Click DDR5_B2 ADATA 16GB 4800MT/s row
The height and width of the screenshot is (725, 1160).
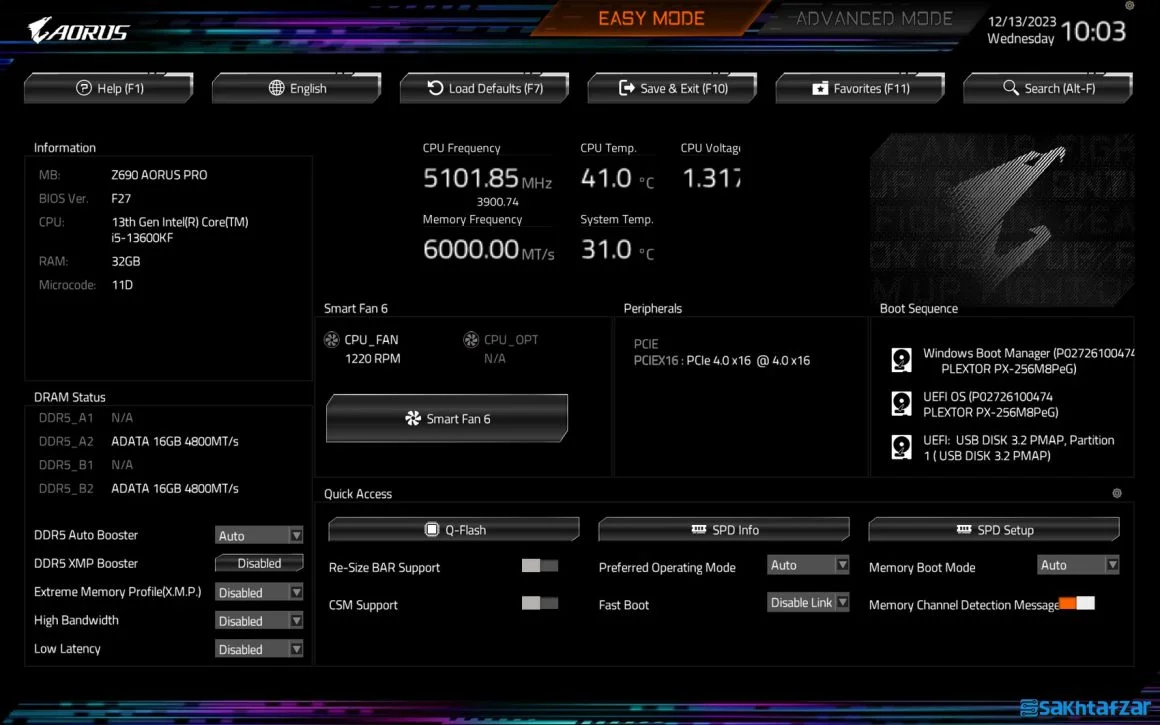point(138,488)
